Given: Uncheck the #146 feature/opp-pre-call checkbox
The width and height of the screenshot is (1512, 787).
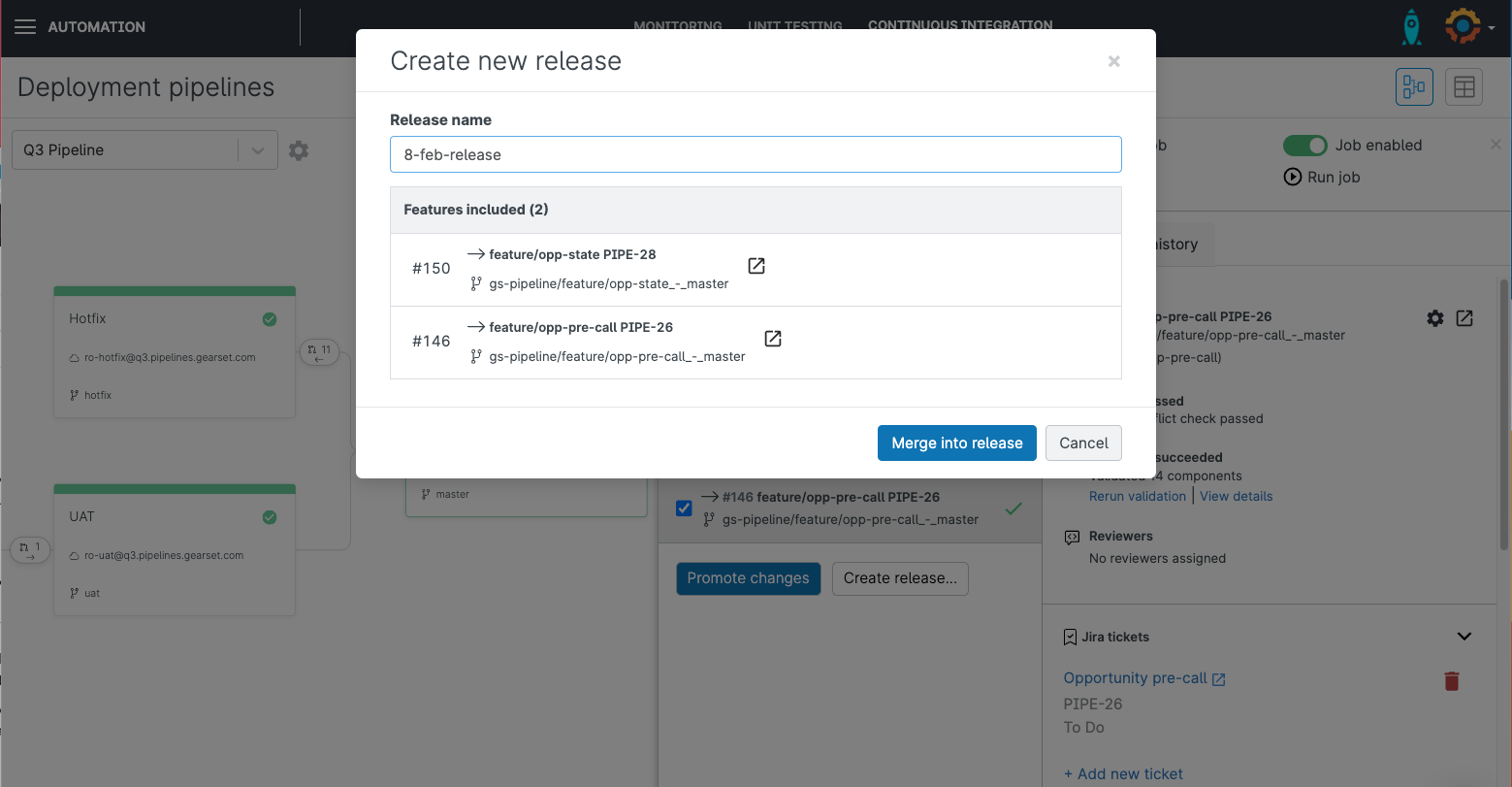Looking at the screenshot, I should tap(684, 508).
